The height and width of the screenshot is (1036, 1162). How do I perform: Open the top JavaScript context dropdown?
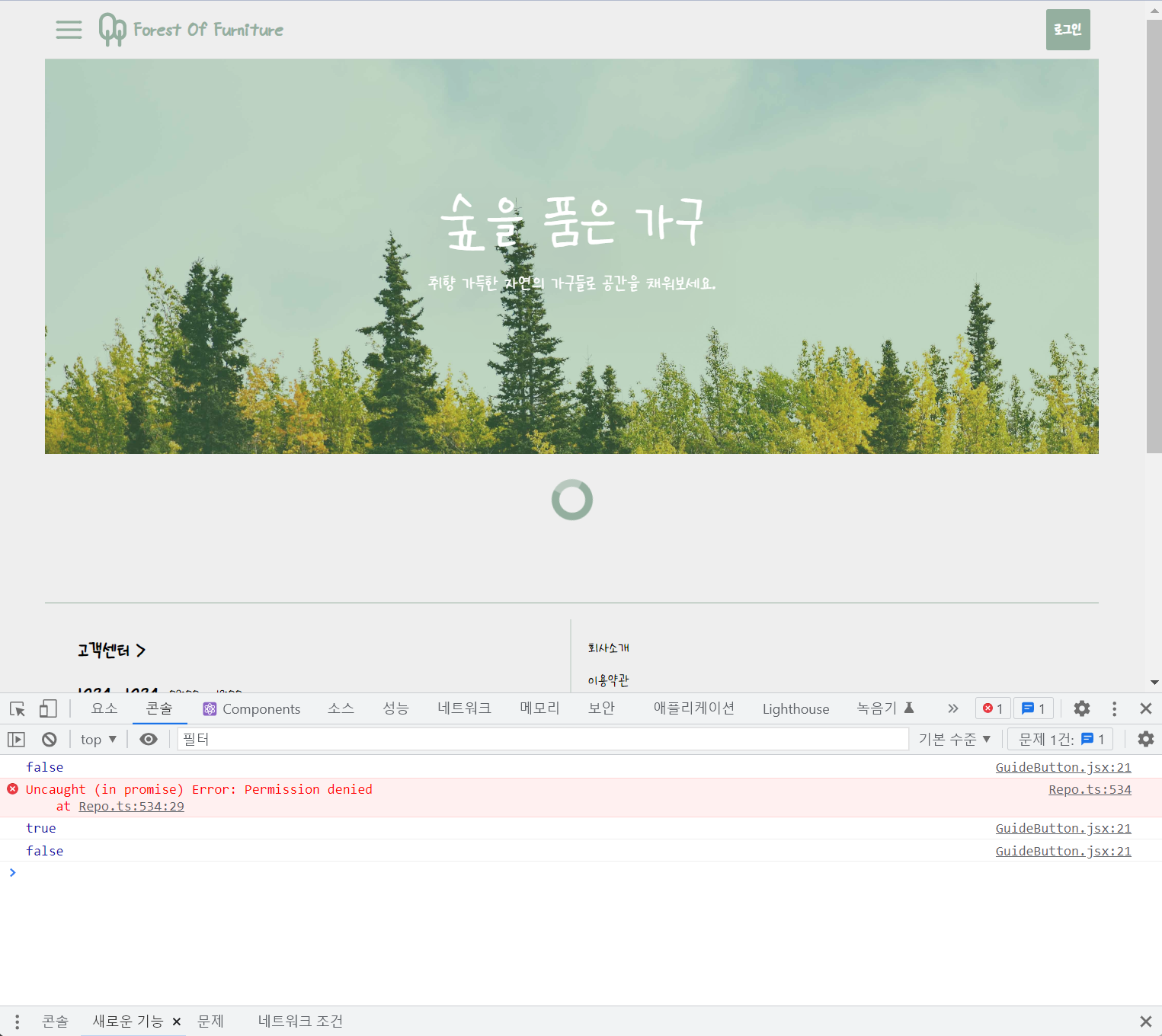(x=98, y=739)
